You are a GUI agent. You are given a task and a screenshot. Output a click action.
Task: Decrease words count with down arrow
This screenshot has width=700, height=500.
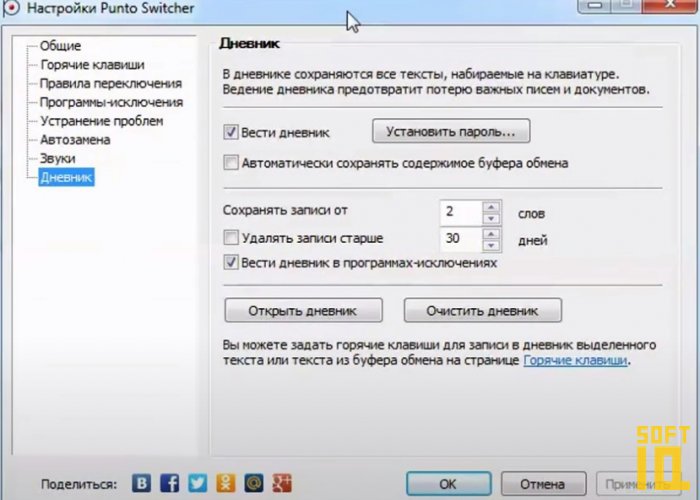click(491, 218)
